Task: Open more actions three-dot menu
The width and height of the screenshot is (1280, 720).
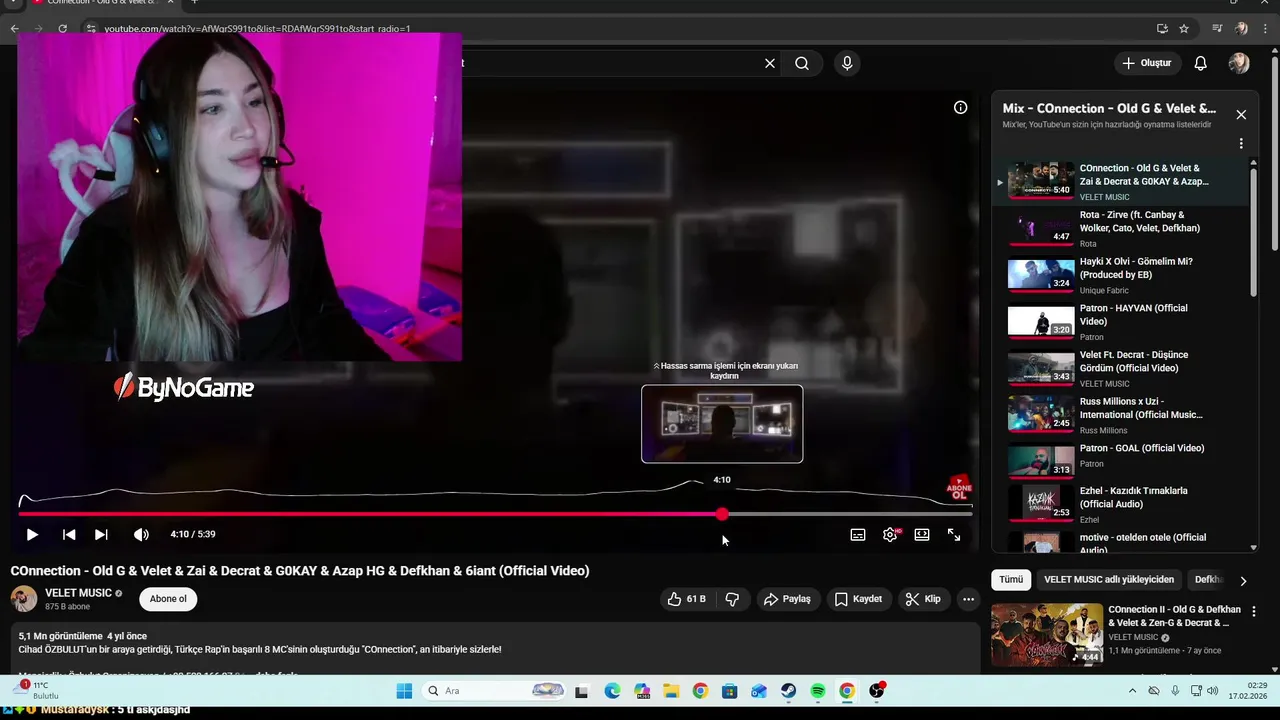Action: coord(968,599)
